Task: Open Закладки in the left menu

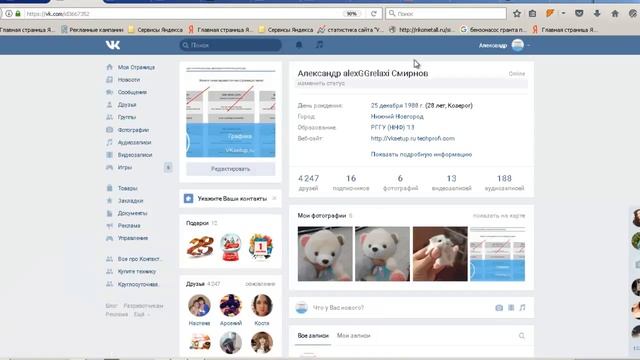Action: [x=130, y=201]
